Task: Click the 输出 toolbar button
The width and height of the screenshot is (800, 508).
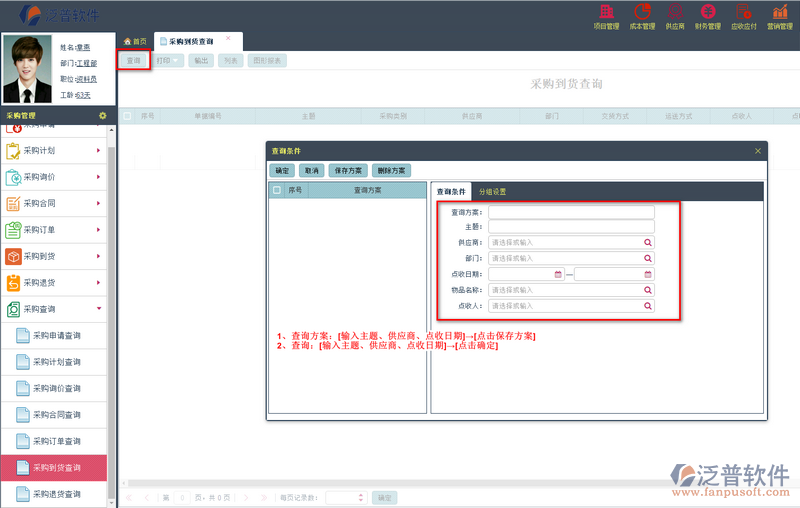Action: 201,61
